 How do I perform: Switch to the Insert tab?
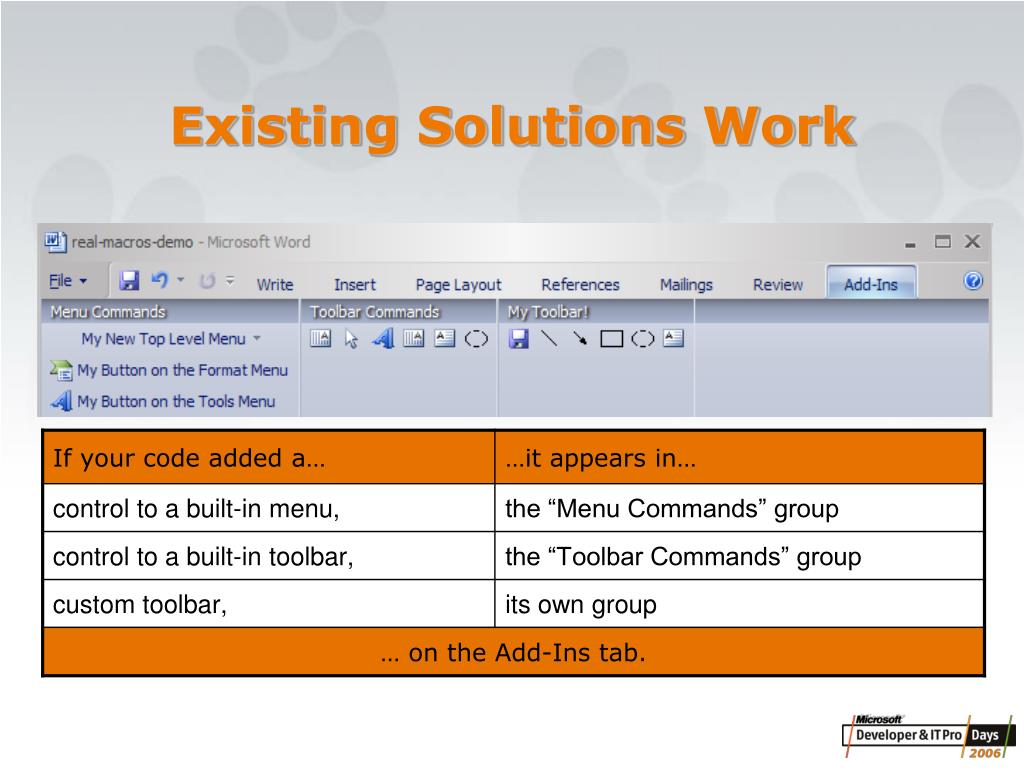click(x=355, y=285)
